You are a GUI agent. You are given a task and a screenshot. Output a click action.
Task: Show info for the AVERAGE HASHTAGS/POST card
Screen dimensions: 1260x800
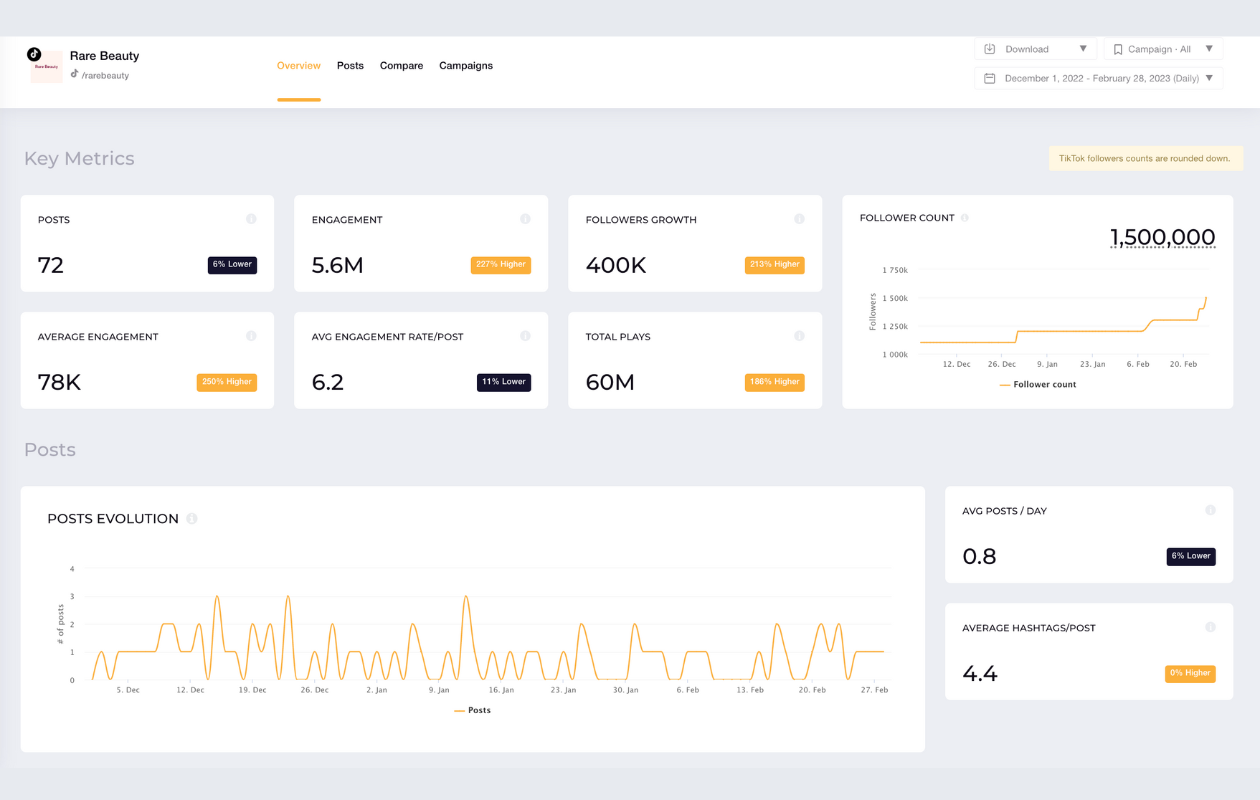click(x=1210, y=627)
